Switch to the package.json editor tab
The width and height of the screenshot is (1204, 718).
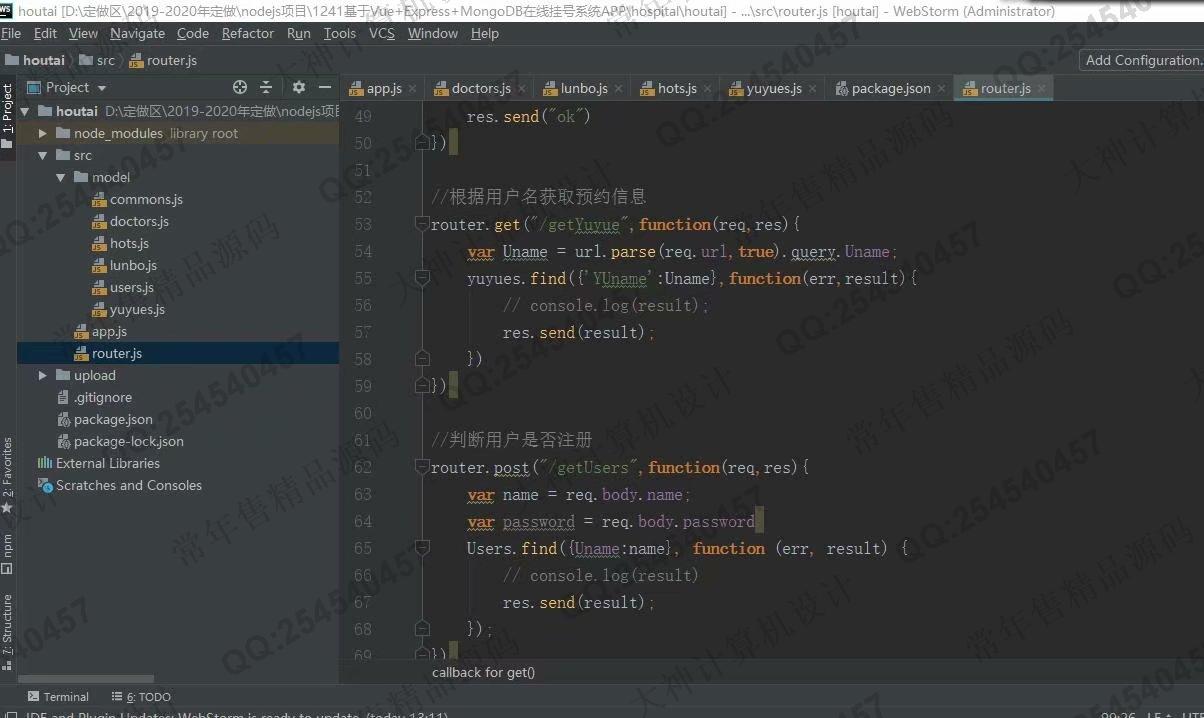click(890, 88)
